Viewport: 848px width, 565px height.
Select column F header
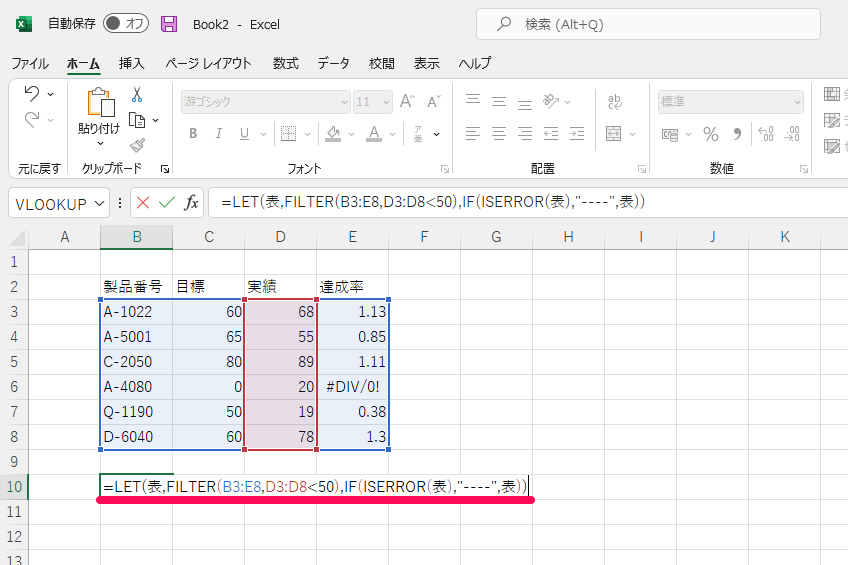pyautogui.click(x=424, y=237)
